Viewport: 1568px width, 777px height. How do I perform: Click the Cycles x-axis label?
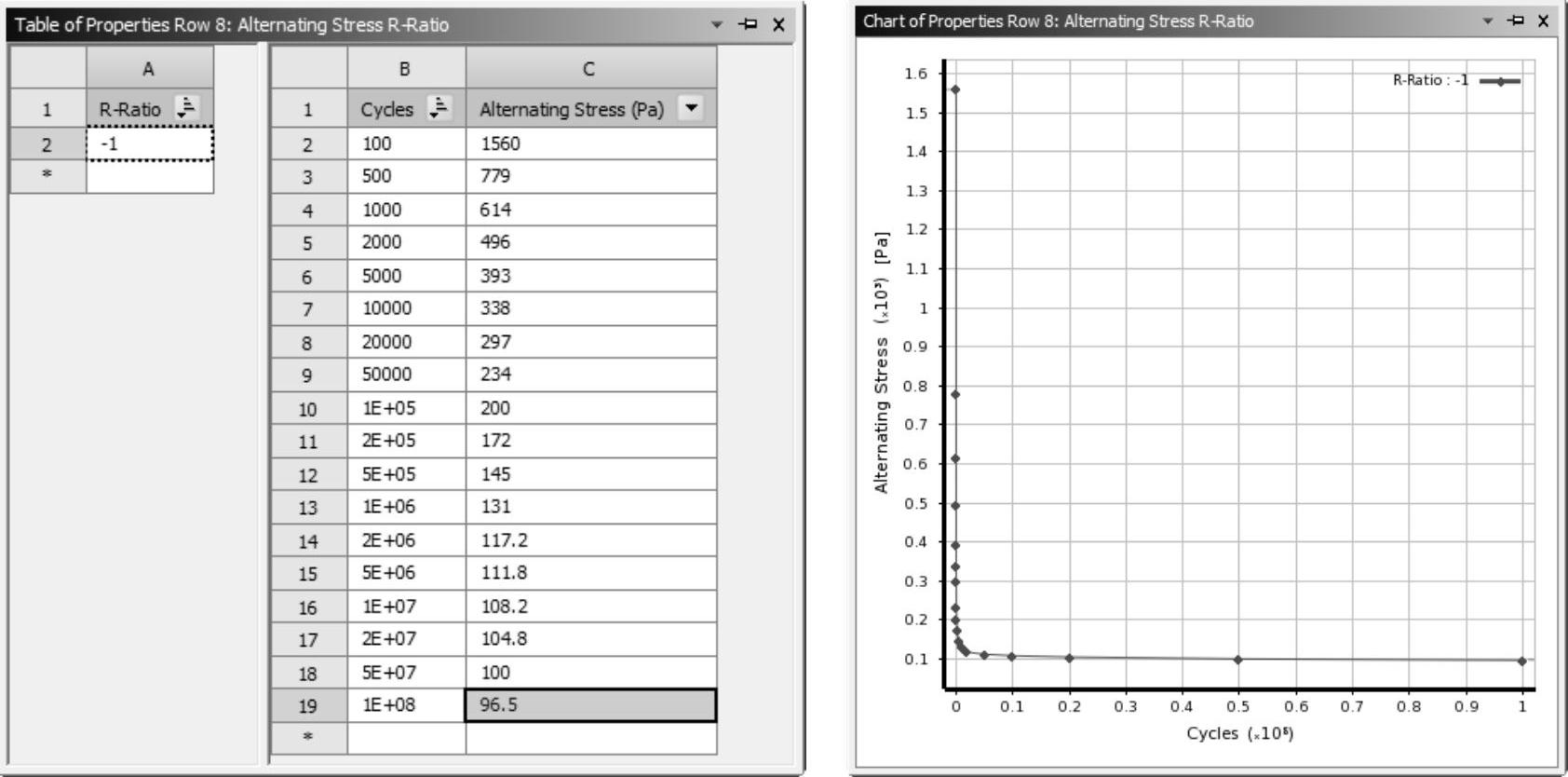point(1239,733)
